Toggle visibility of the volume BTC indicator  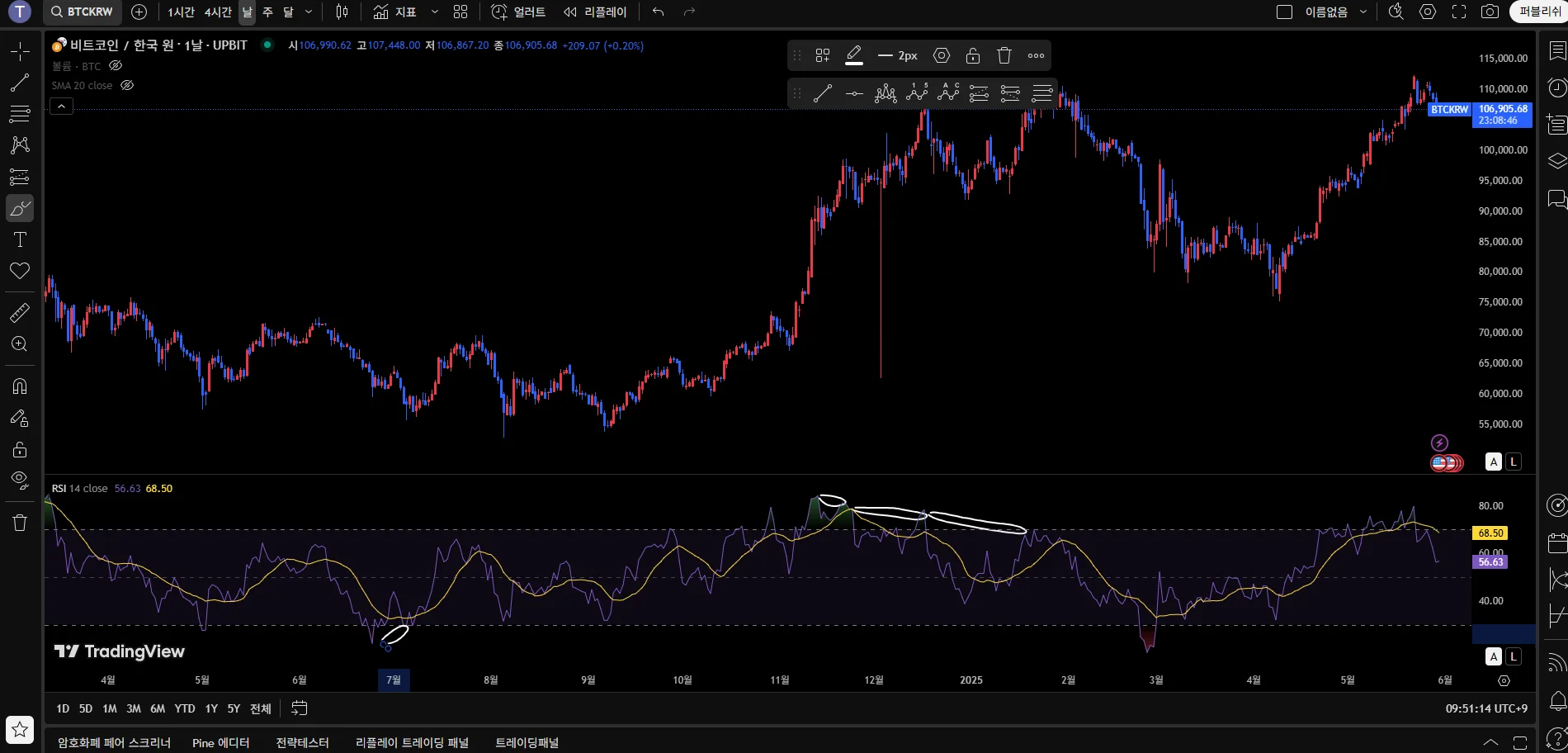(116, 66)
